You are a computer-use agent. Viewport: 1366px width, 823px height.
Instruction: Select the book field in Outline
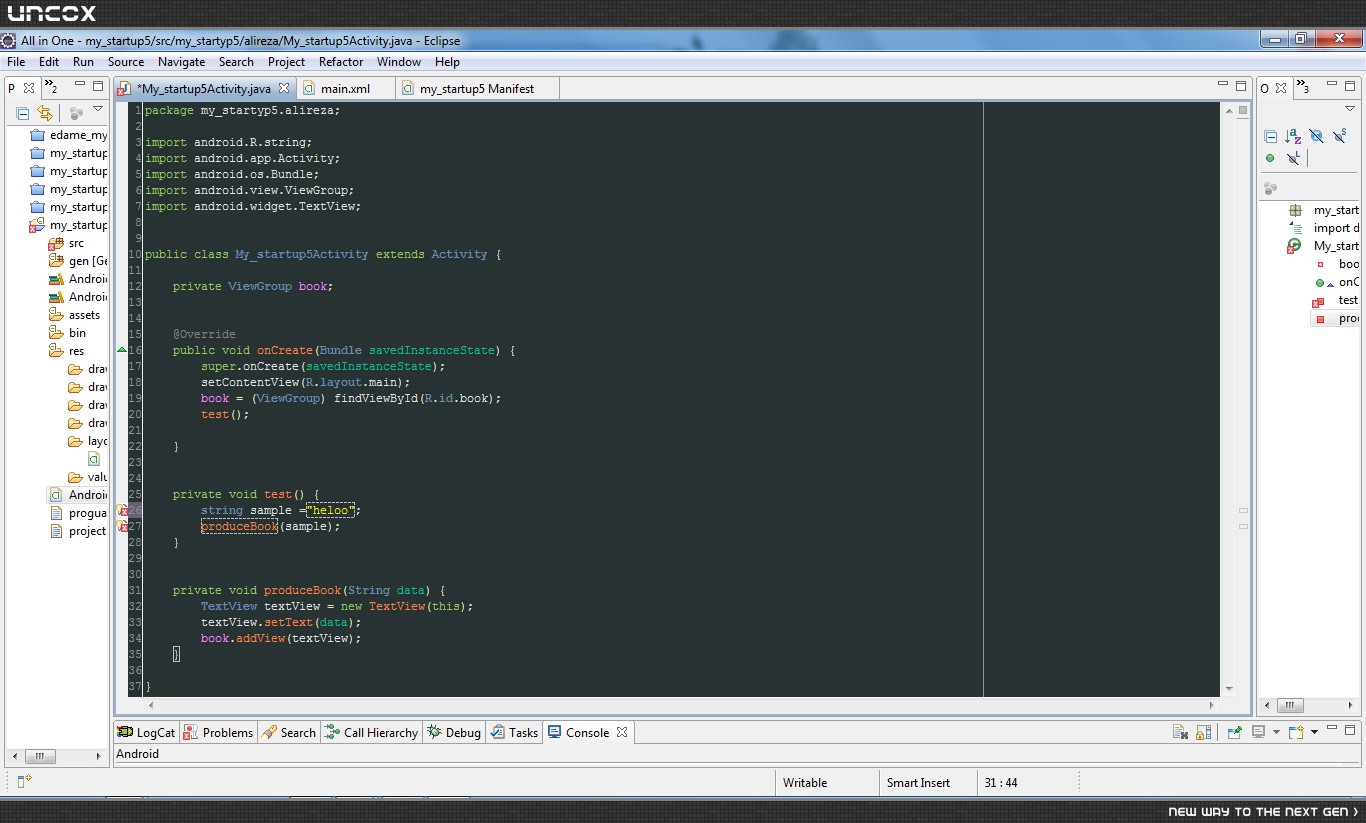click(x=1336, y=264)
